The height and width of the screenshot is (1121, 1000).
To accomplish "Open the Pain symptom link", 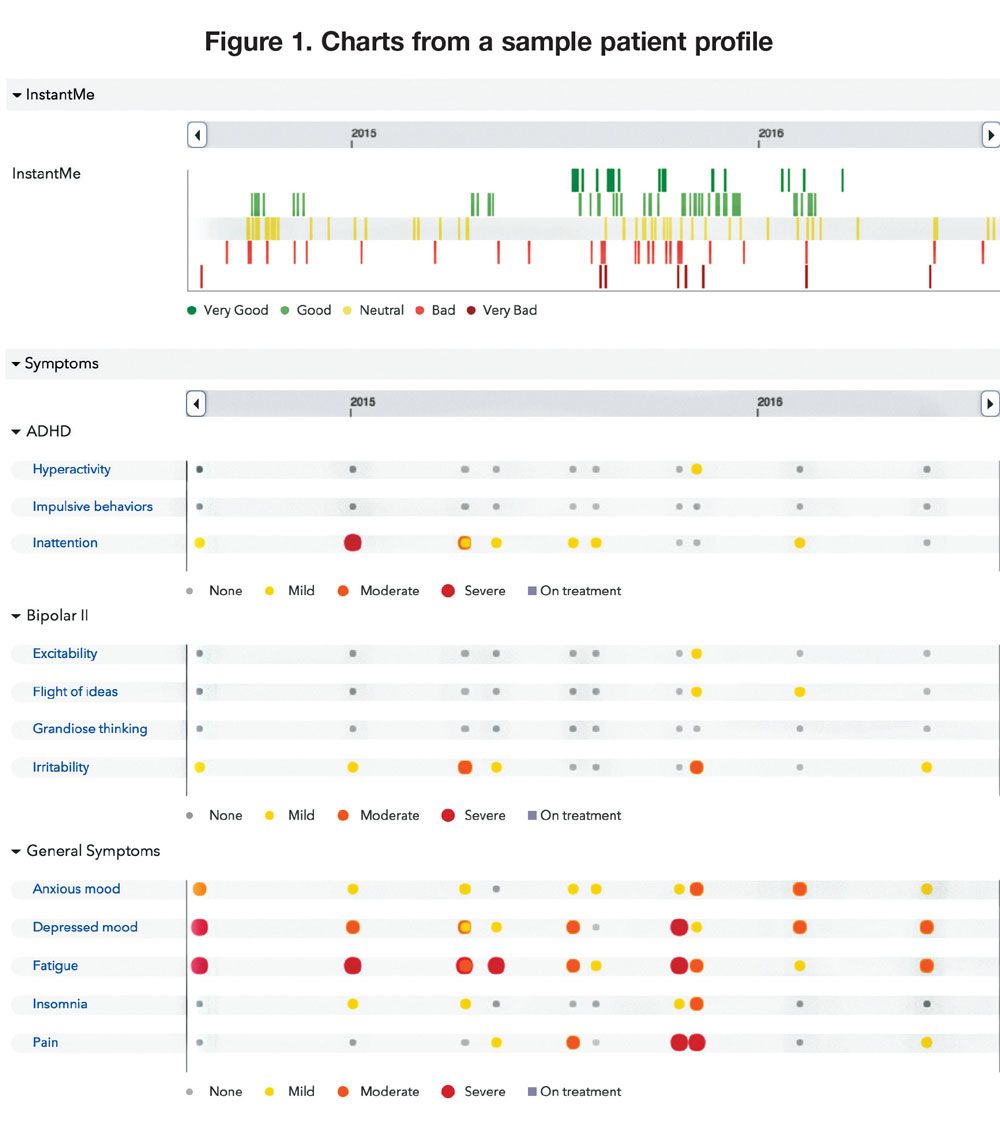I will [x=45, y=1042].
